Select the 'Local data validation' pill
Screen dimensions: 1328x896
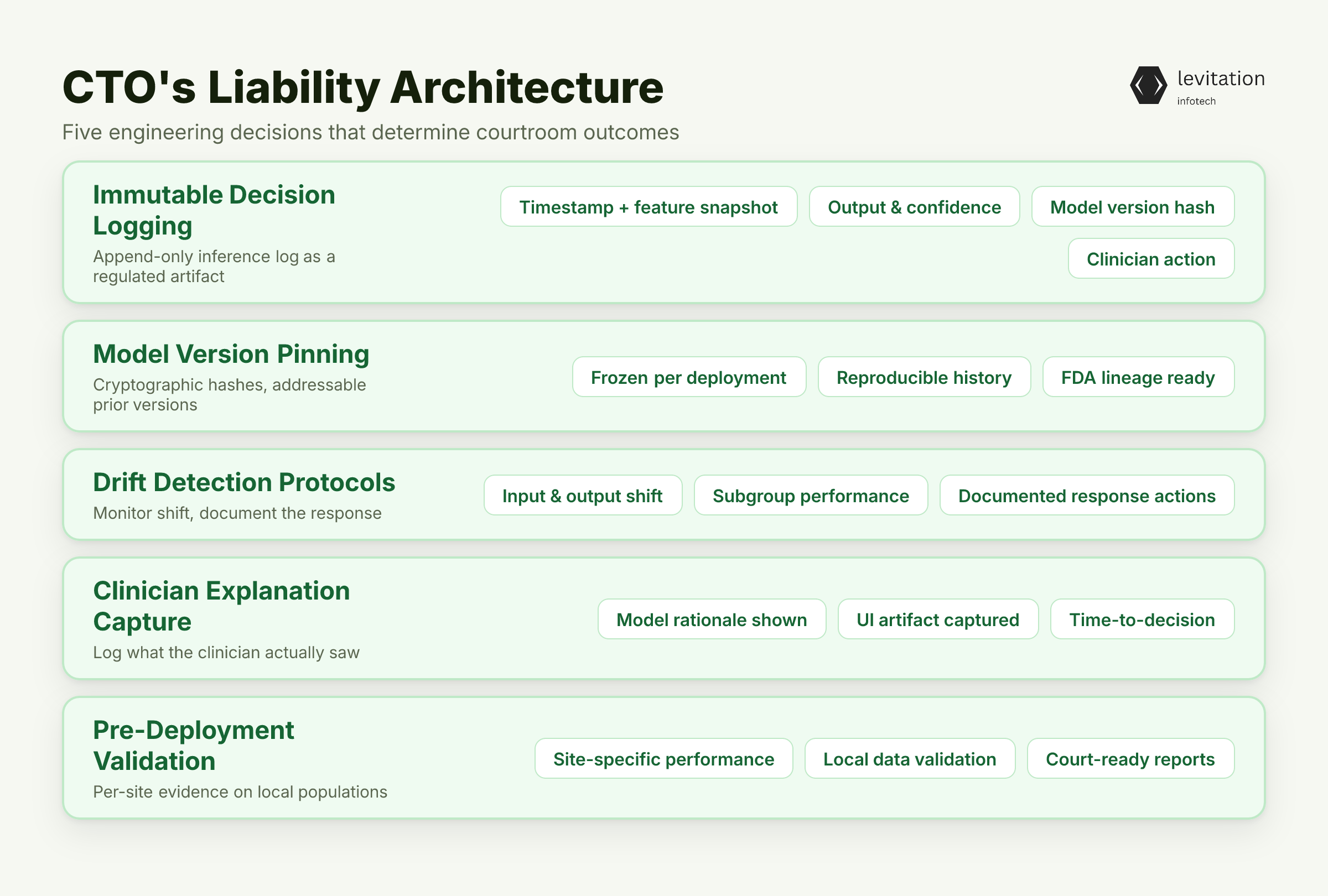[x=910, y=758]
